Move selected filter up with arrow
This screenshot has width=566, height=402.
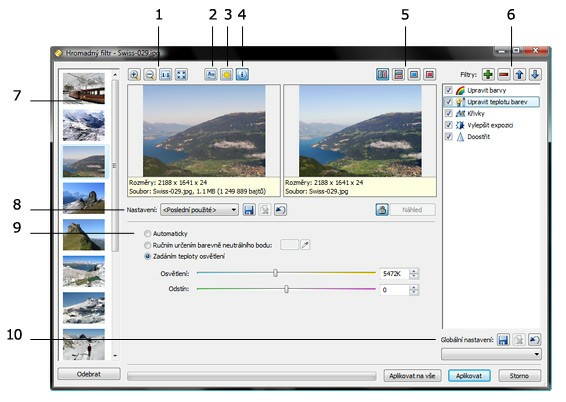(x=519, y=75)
